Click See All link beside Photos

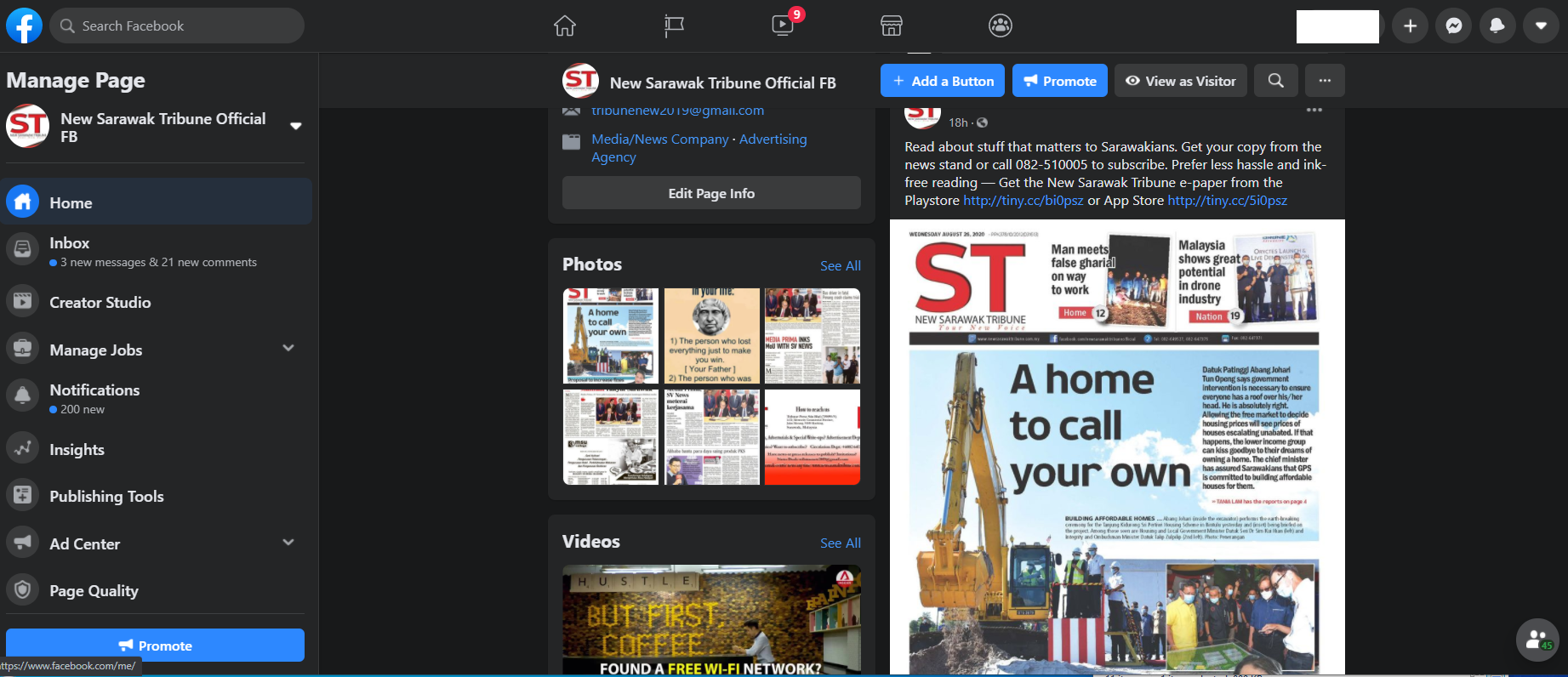coord(840,265)
